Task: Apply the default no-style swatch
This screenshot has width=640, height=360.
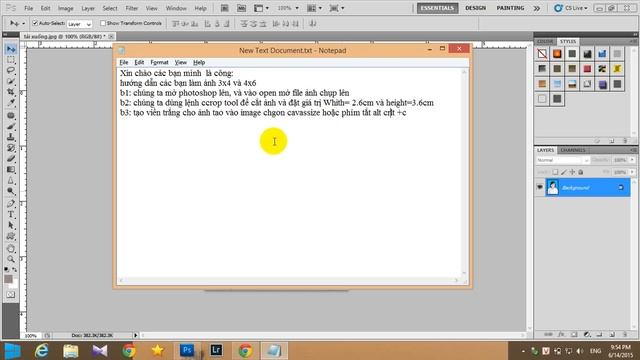Action: 542,54
